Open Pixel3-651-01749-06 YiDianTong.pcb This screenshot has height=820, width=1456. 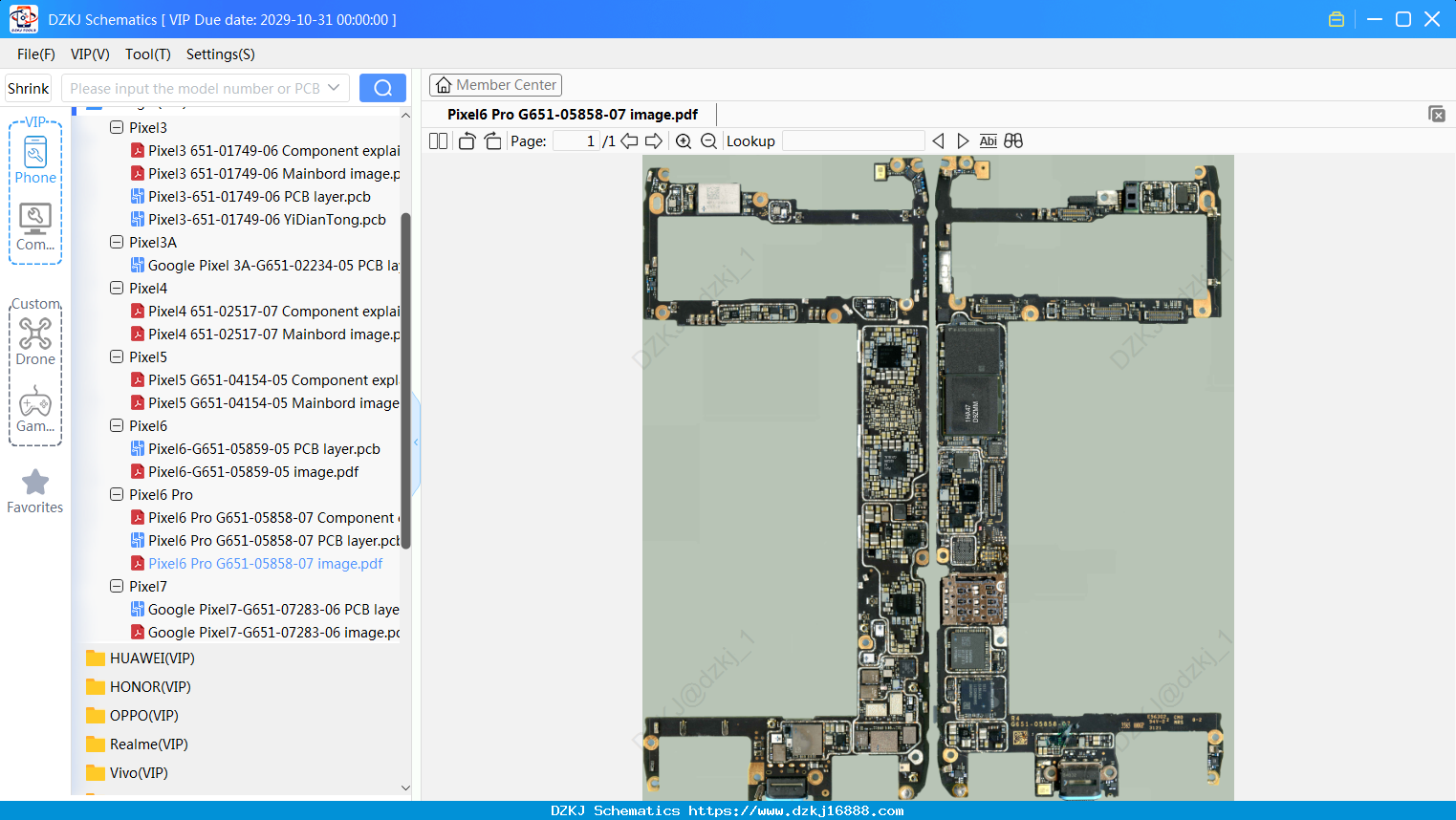267,220
